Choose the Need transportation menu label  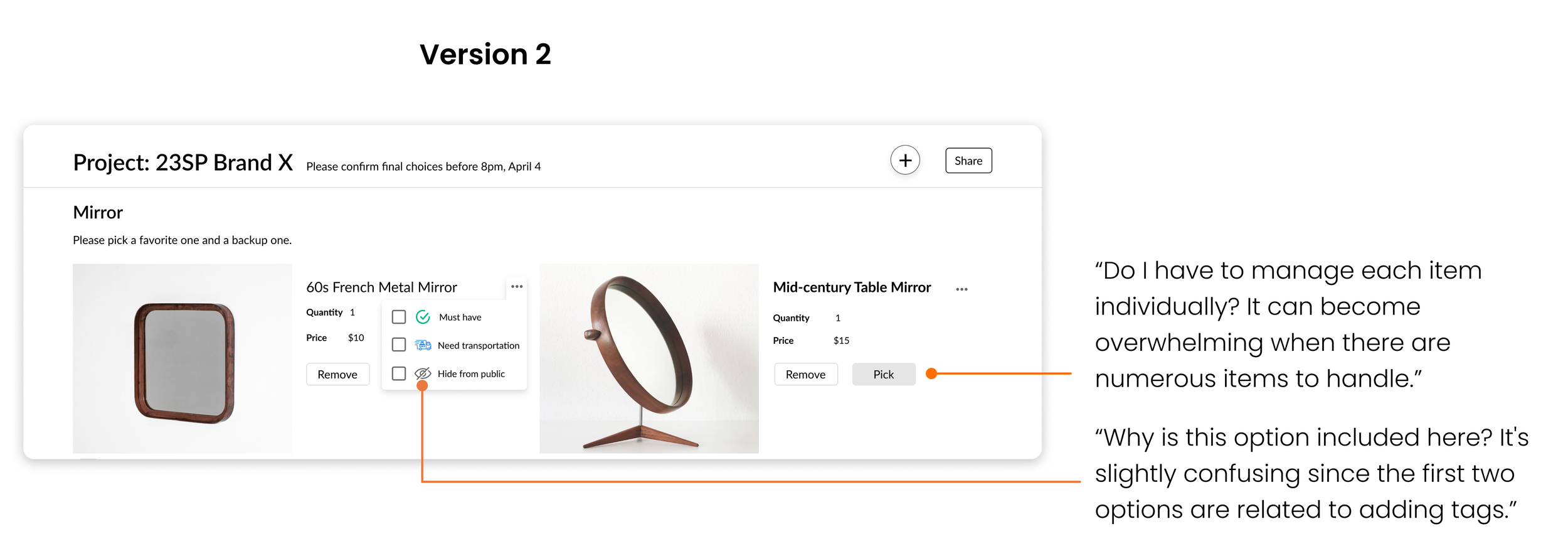[x=479, y=346]
